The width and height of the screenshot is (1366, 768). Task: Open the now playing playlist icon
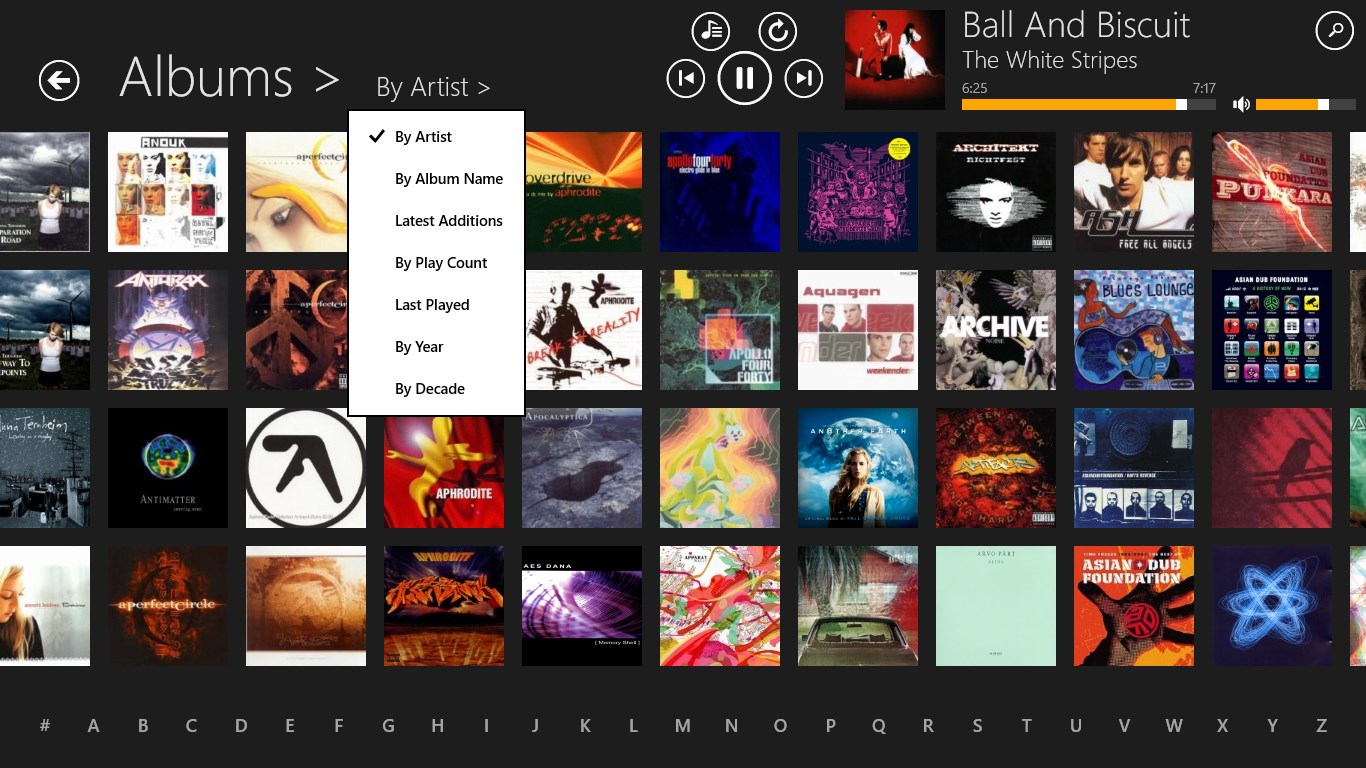coord(711,31)
